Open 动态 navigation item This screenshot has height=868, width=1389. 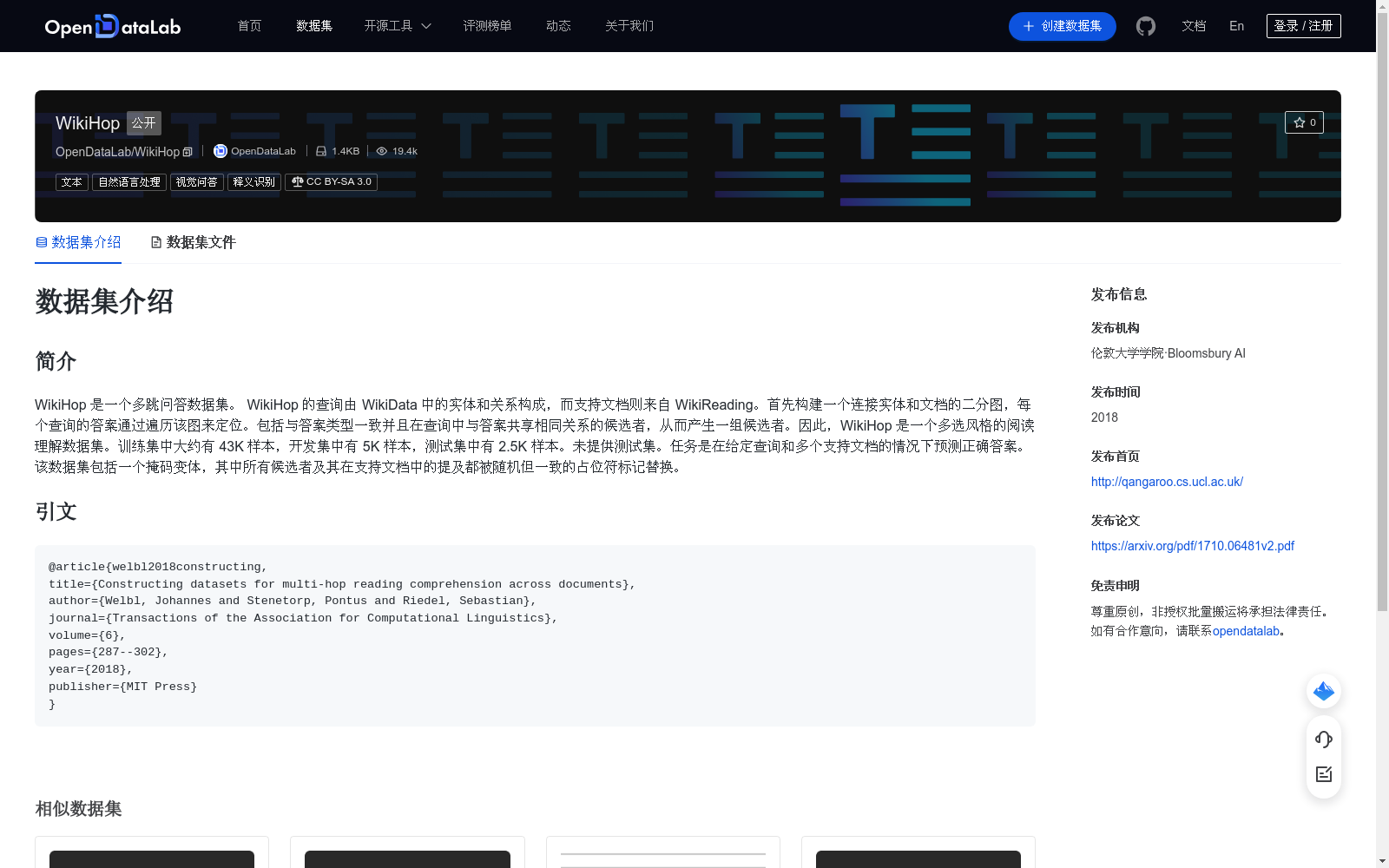[x=558, y=26]
